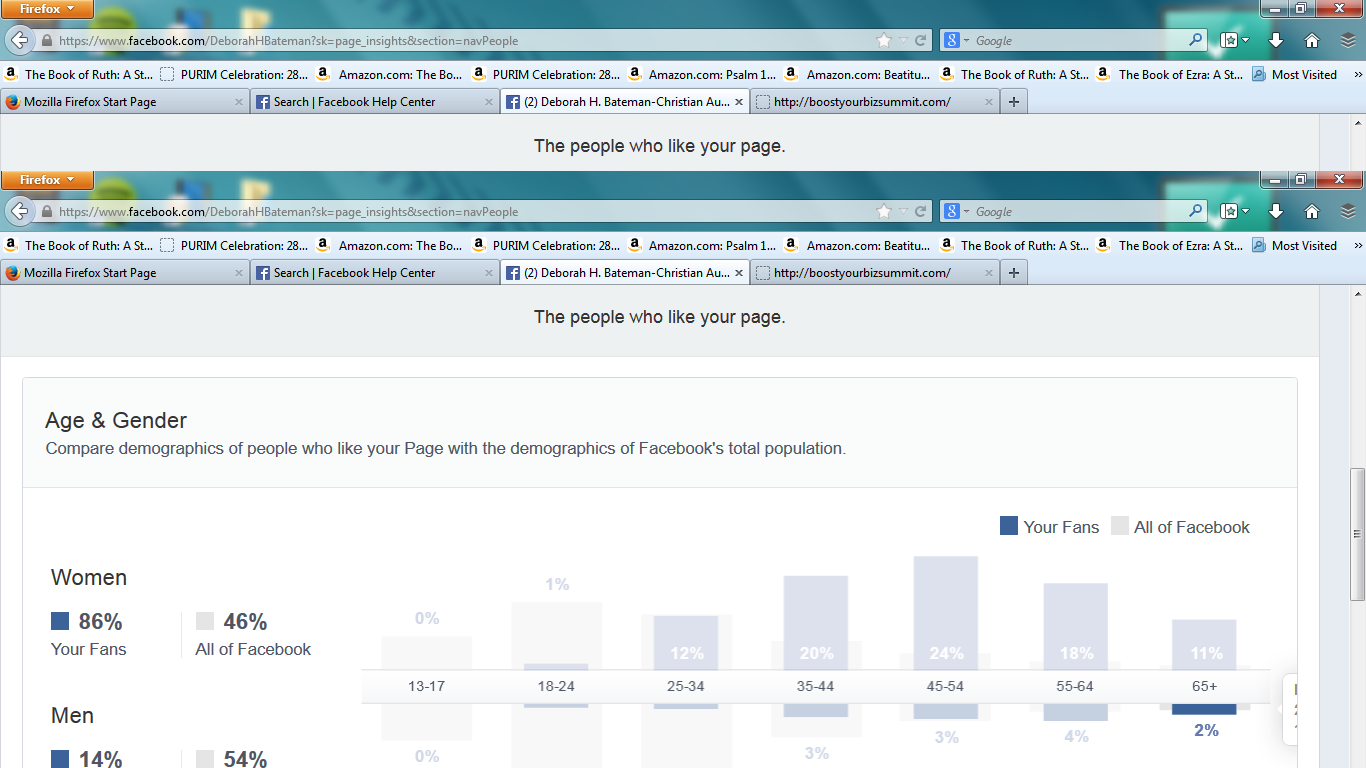Screen dimensions: 1366x768
Task: Open the orange Firefox menu at the very top
Action: click(x=47, y=10)
